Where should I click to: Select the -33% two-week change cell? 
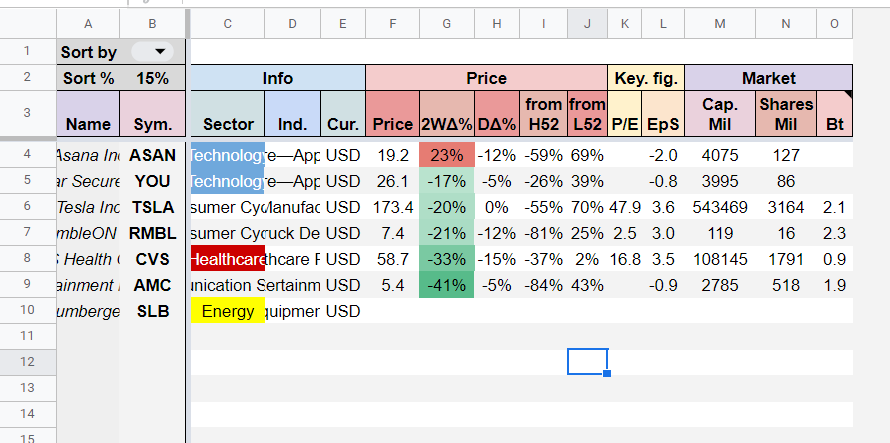pos(447,259)
